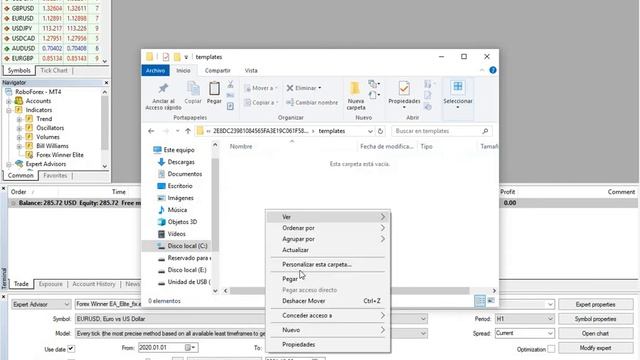Screen dimensions: 640x360
Task: Expand the Oscillators folder in Navigator
Action: click(x=19, y=128)
